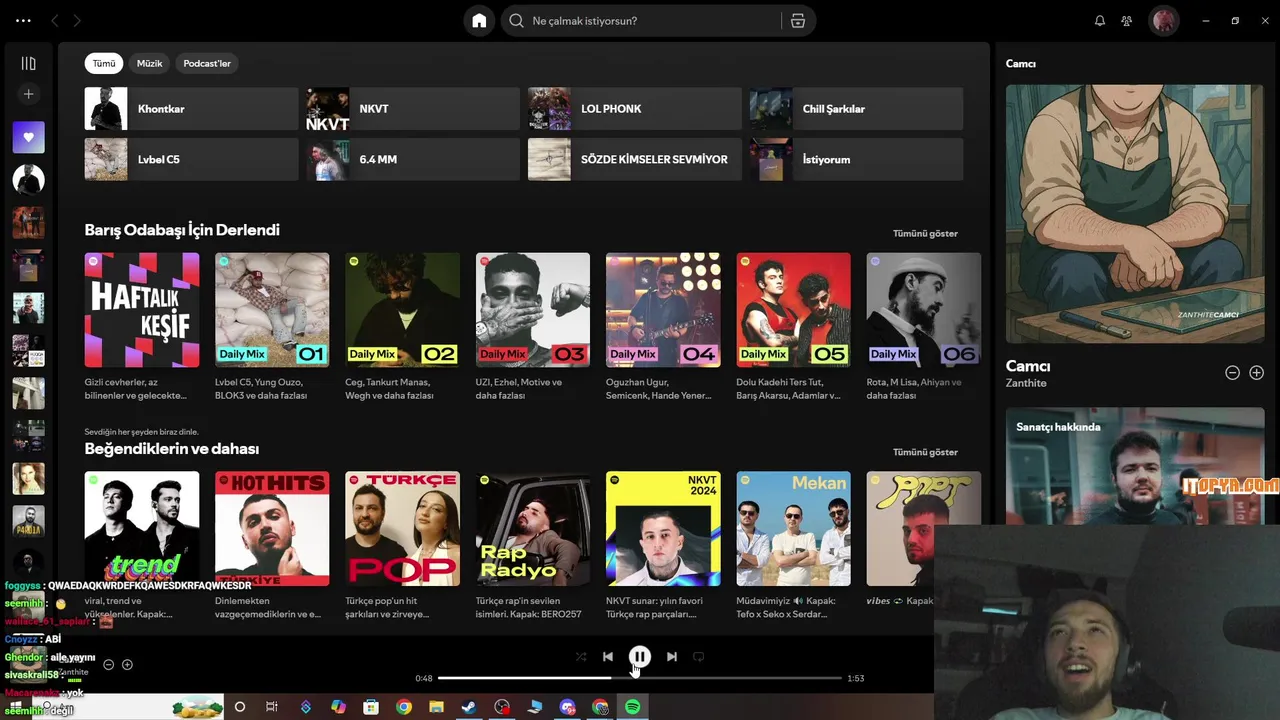Open SÖZDE KİMSELER SEVMİYOR tile

click(x=635, y=159)
